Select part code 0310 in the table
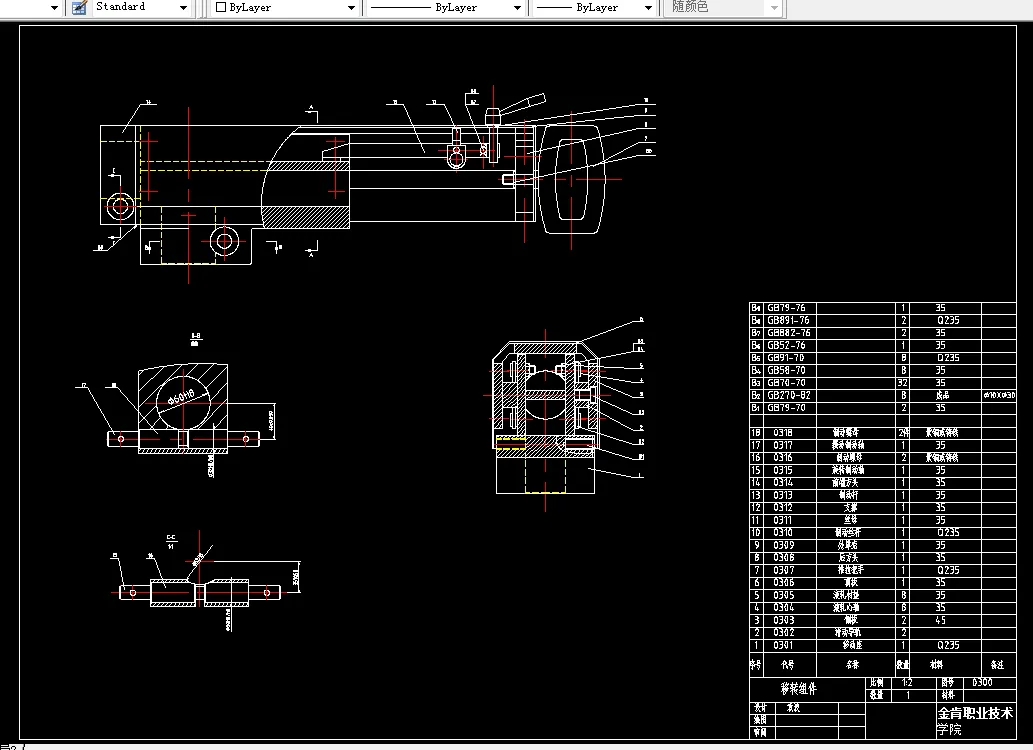Viewport: 1033px width, 750px height. (x=783, y=533)
